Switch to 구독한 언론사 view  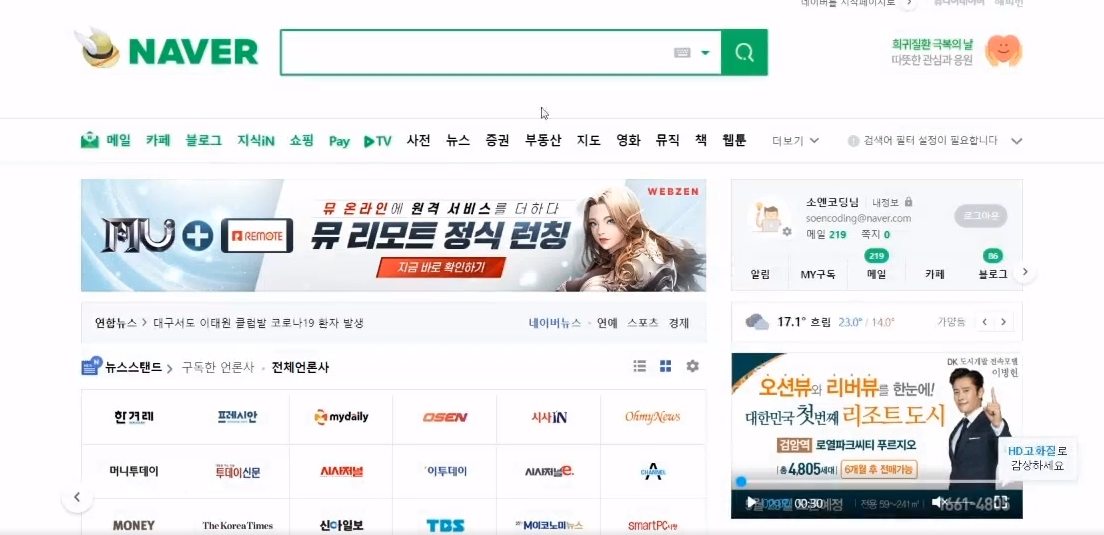click(218, 367)
